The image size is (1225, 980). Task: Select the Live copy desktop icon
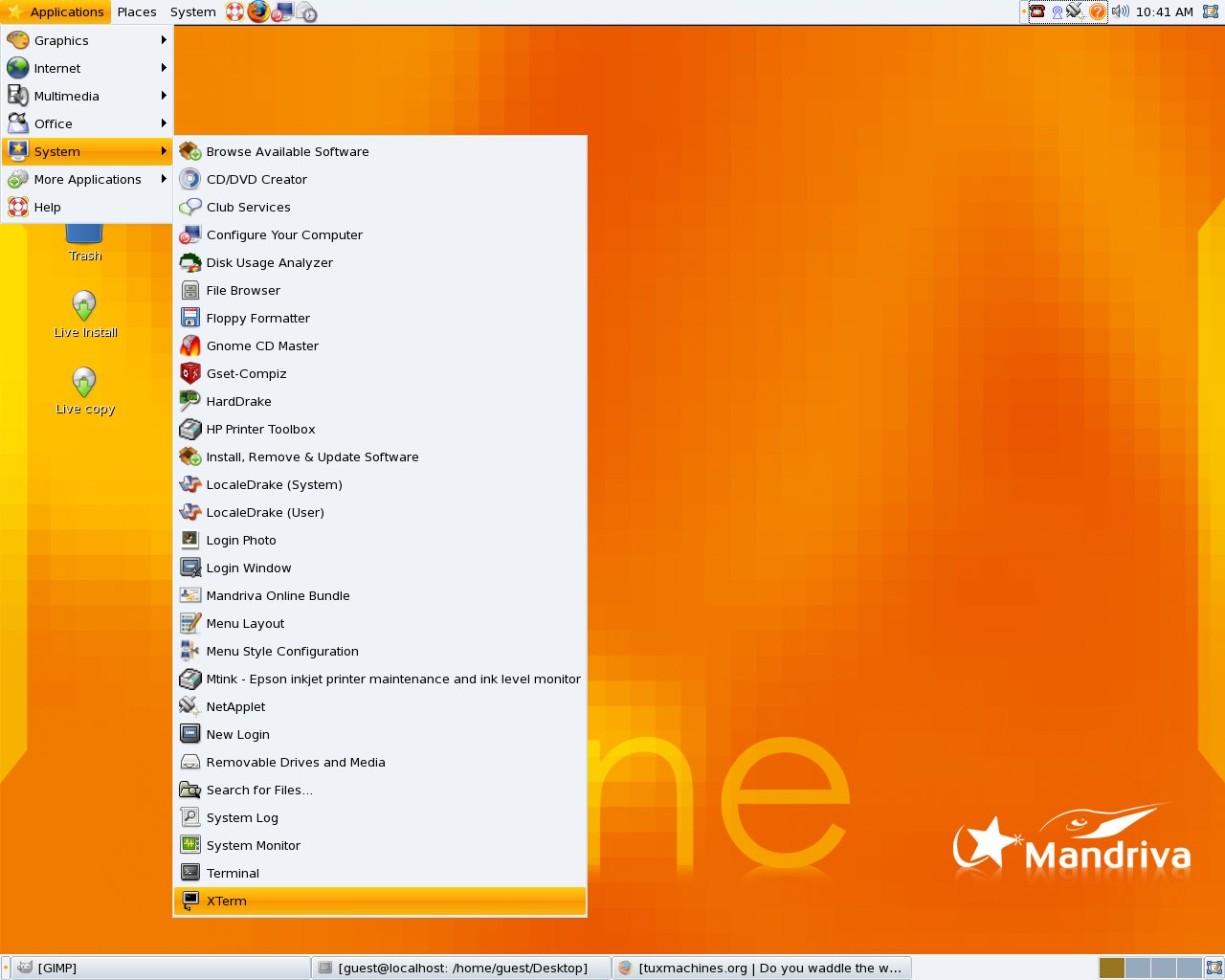[85, 390]
